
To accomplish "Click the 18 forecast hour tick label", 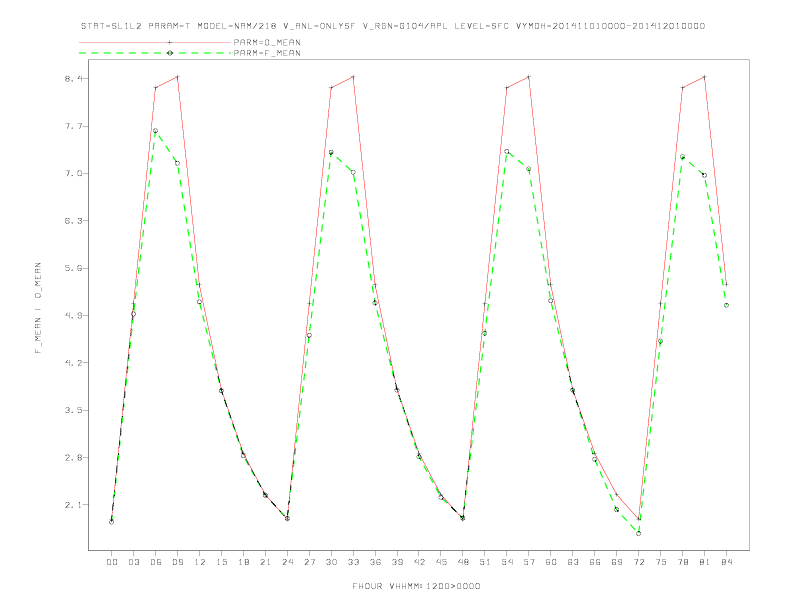I will tap(243, 562).
